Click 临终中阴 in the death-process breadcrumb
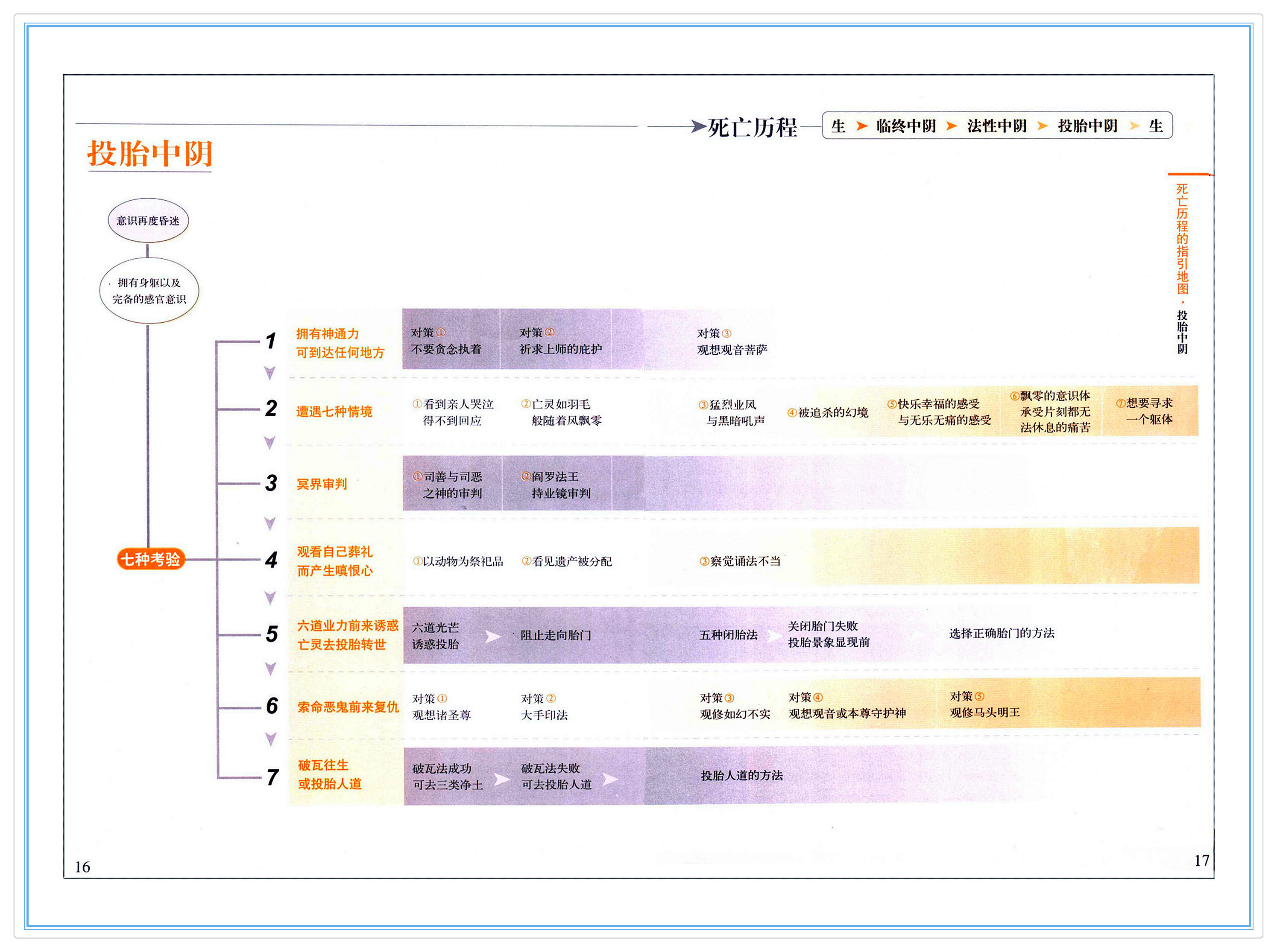The width and height of the screenshot is (1277, 952). pyautogui.click(x=906, y=126)
